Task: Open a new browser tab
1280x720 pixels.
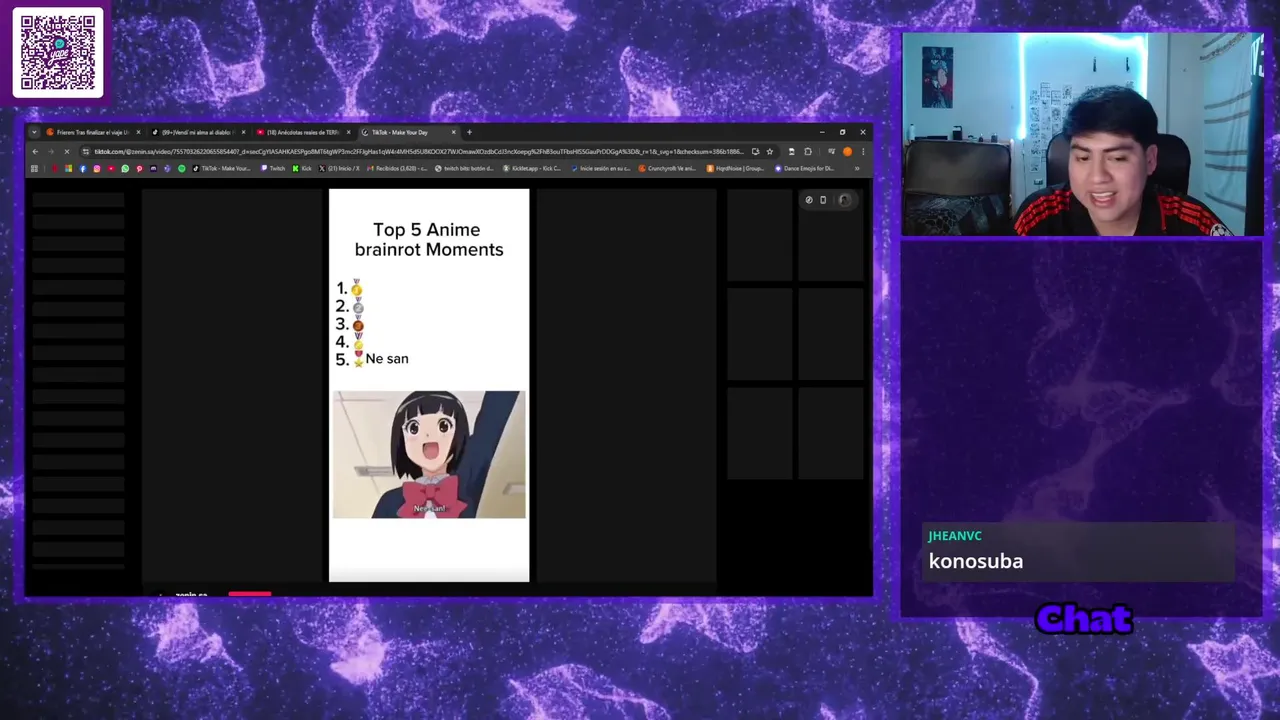Action: [x=469, y=132]
